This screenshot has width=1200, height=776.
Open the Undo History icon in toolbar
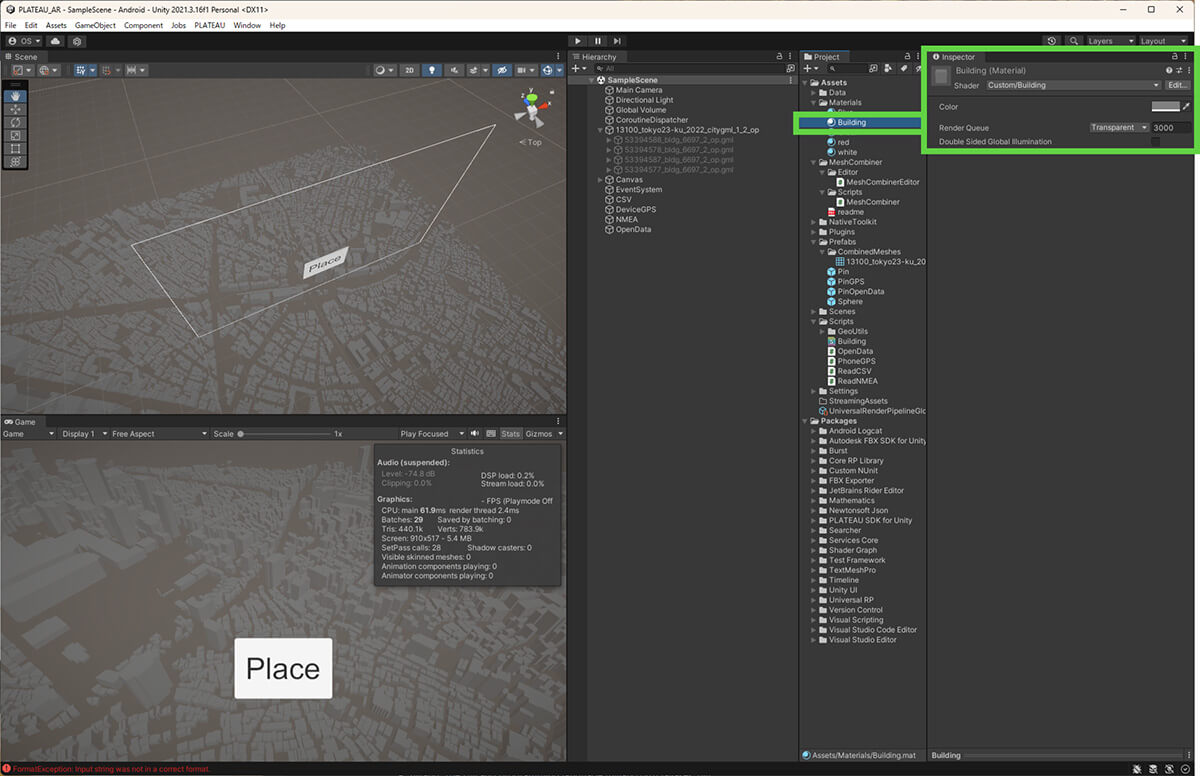pyautogui.click(x=1051, y=41)
